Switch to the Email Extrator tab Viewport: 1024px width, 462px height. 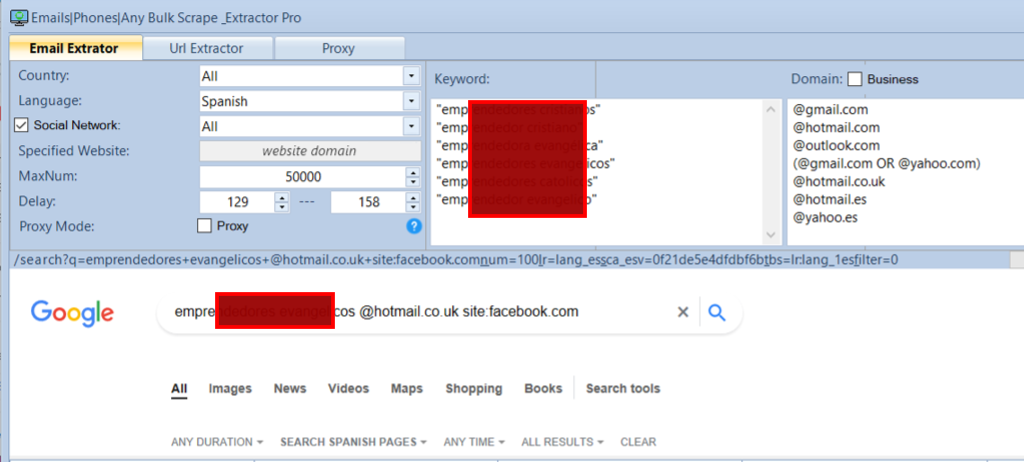coord(75,48)
